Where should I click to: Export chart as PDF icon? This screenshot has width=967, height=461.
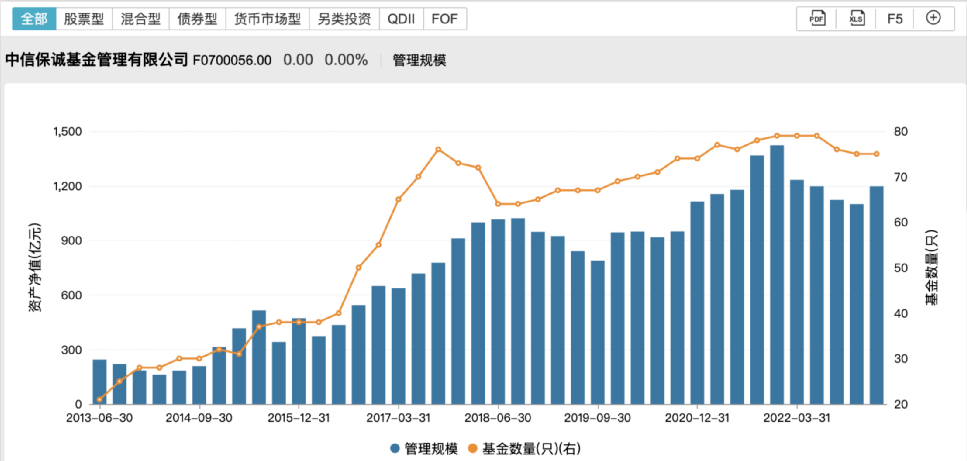coord(817,18)
